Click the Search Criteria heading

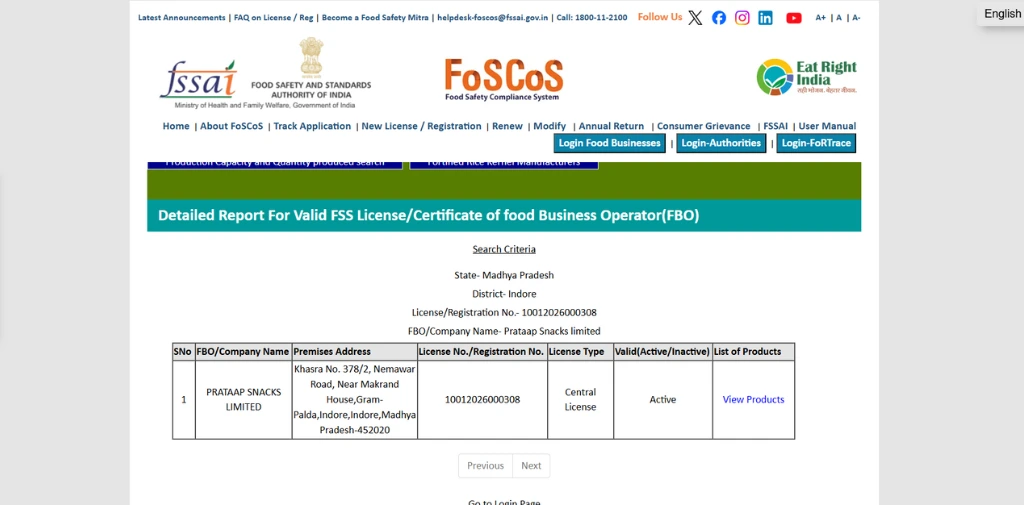point(504,249)
